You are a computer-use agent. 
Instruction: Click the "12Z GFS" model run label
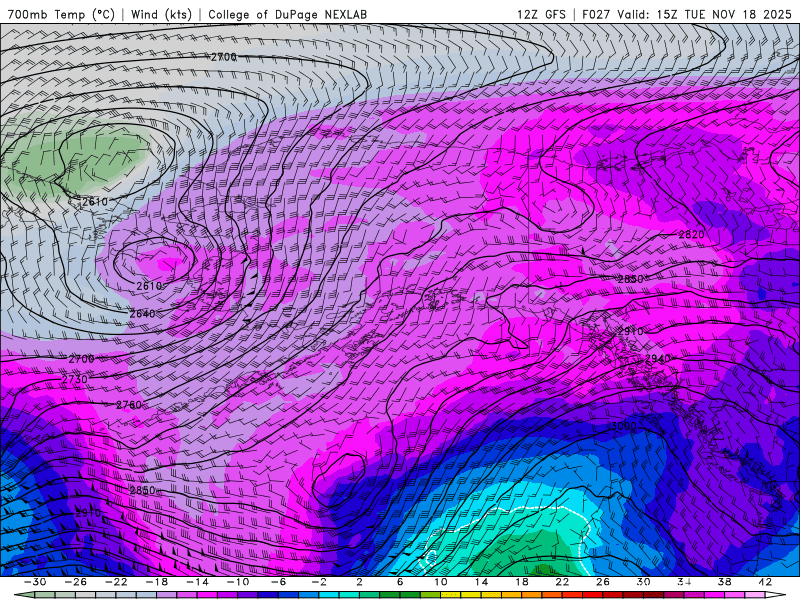coord(541,14)
